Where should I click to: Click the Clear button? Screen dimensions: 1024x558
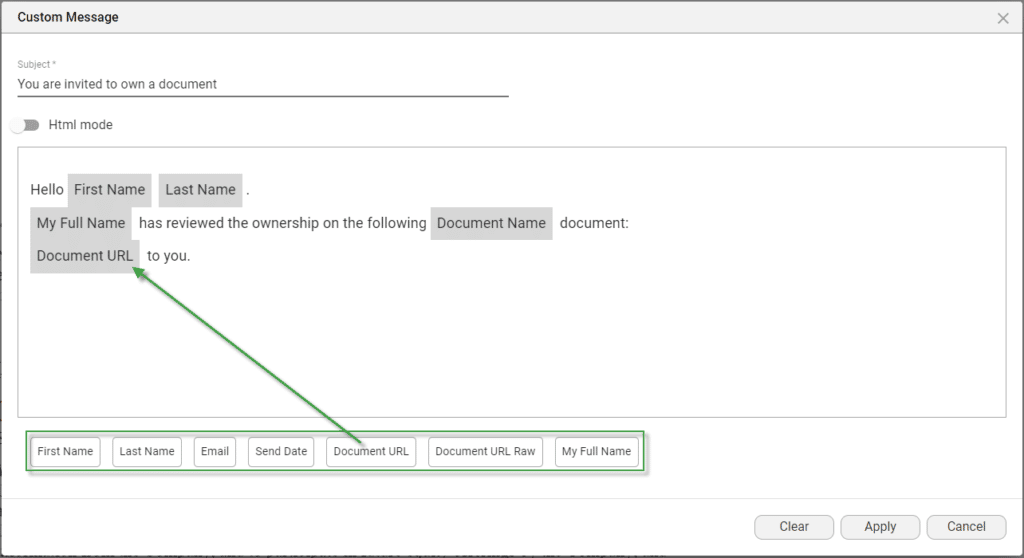point(794,526)
